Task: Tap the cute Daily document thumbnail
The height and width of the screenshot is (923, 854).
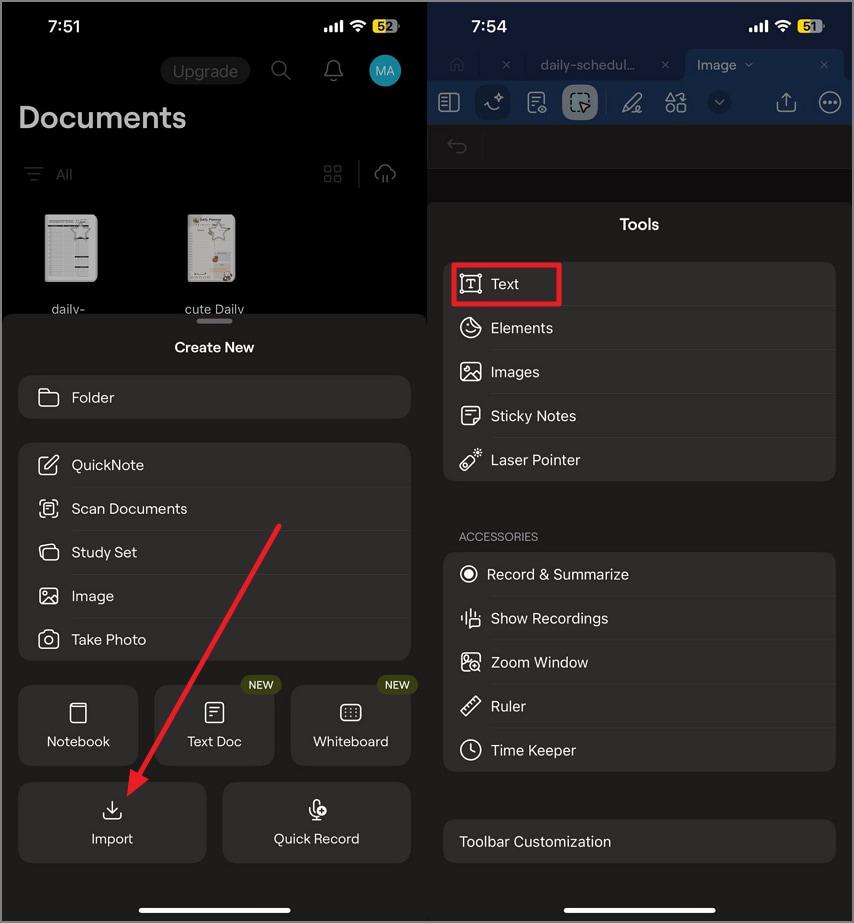Action: pyautogui.click(x=213, y=247)
